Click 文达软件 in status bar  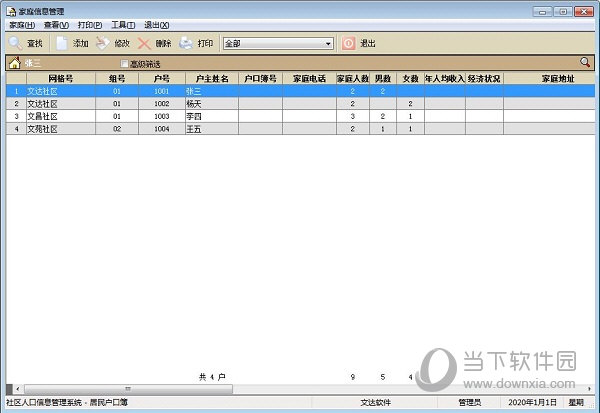click(375, 402)
